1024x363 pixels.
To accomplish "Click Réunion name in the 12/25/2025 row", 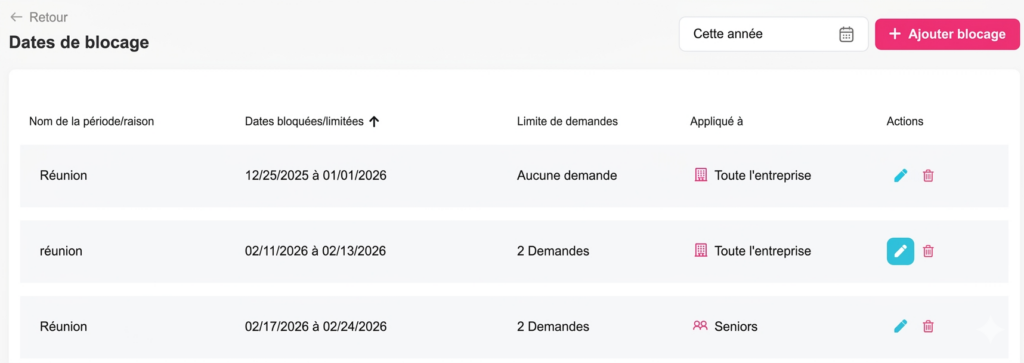I will click(x=63, y=176).
